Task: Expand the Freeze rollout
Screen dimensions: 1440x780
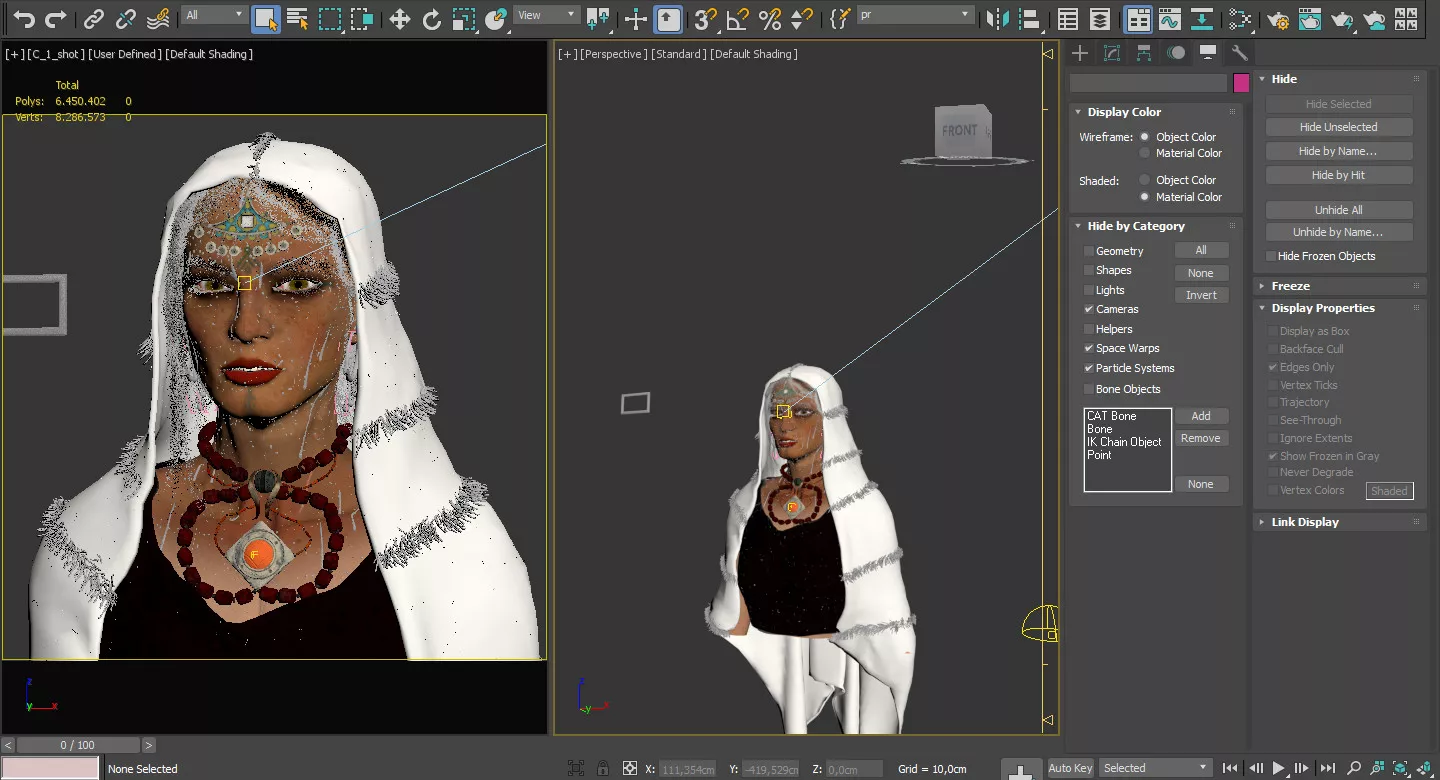Action: (1290, 286)
